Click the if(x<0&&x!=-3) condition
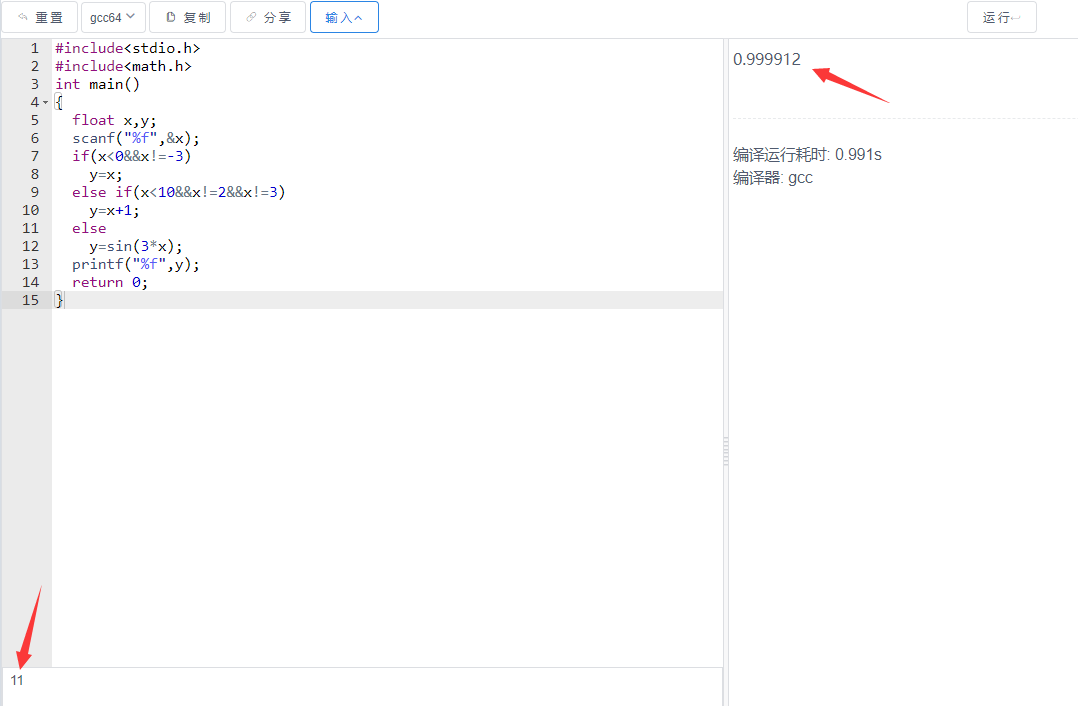The image size is (1078, 706). [x=131, y=156]
